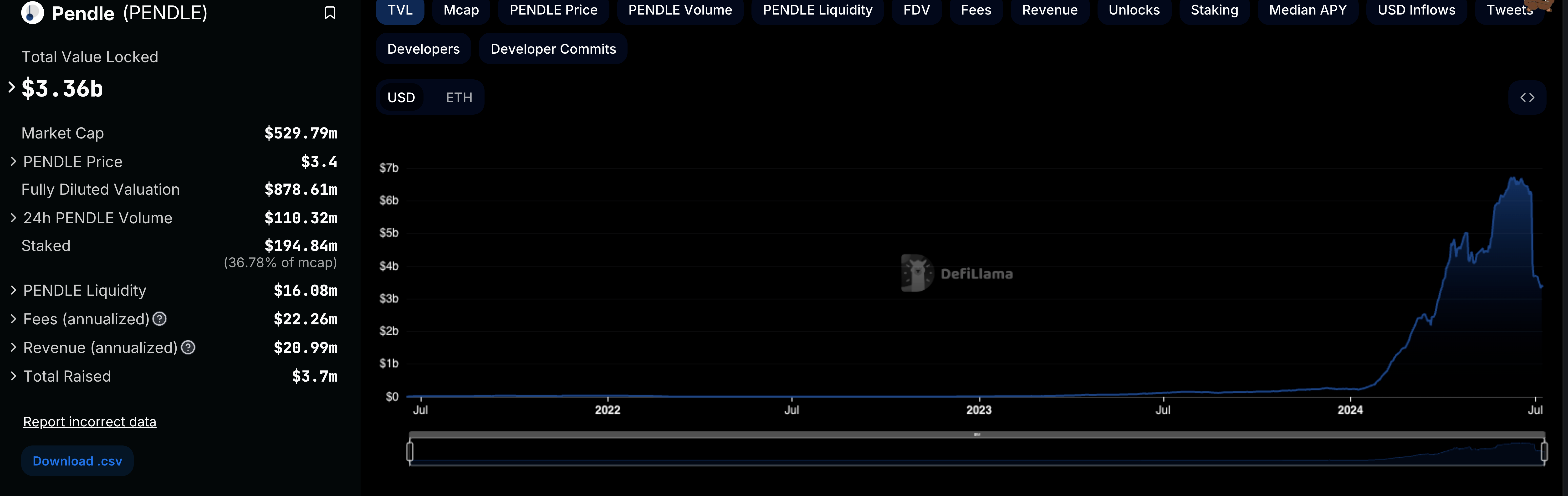Viewport: 1568px width, 496px height.
Task: Switch chart denomination to USD
Action: (401, 97)
